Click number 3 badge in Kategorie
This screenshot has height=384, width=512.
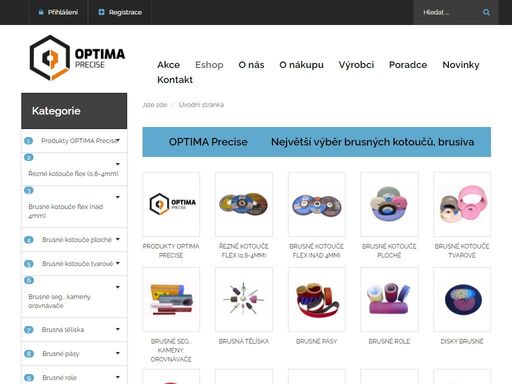[29, 190]
